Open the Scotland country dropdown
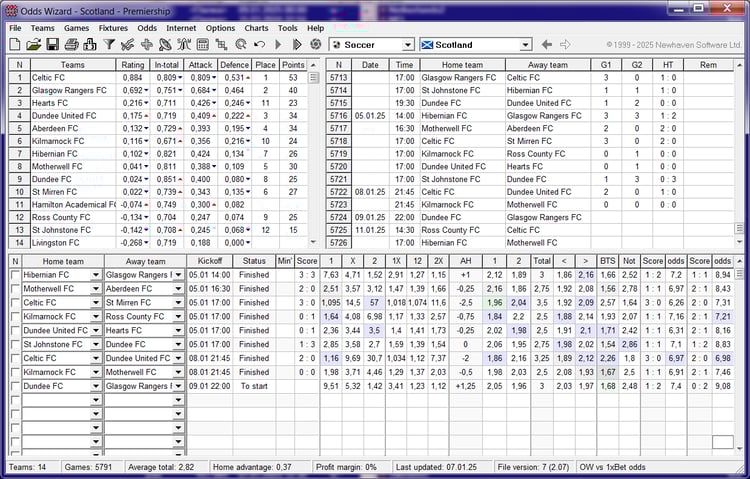 click(526, 45)
